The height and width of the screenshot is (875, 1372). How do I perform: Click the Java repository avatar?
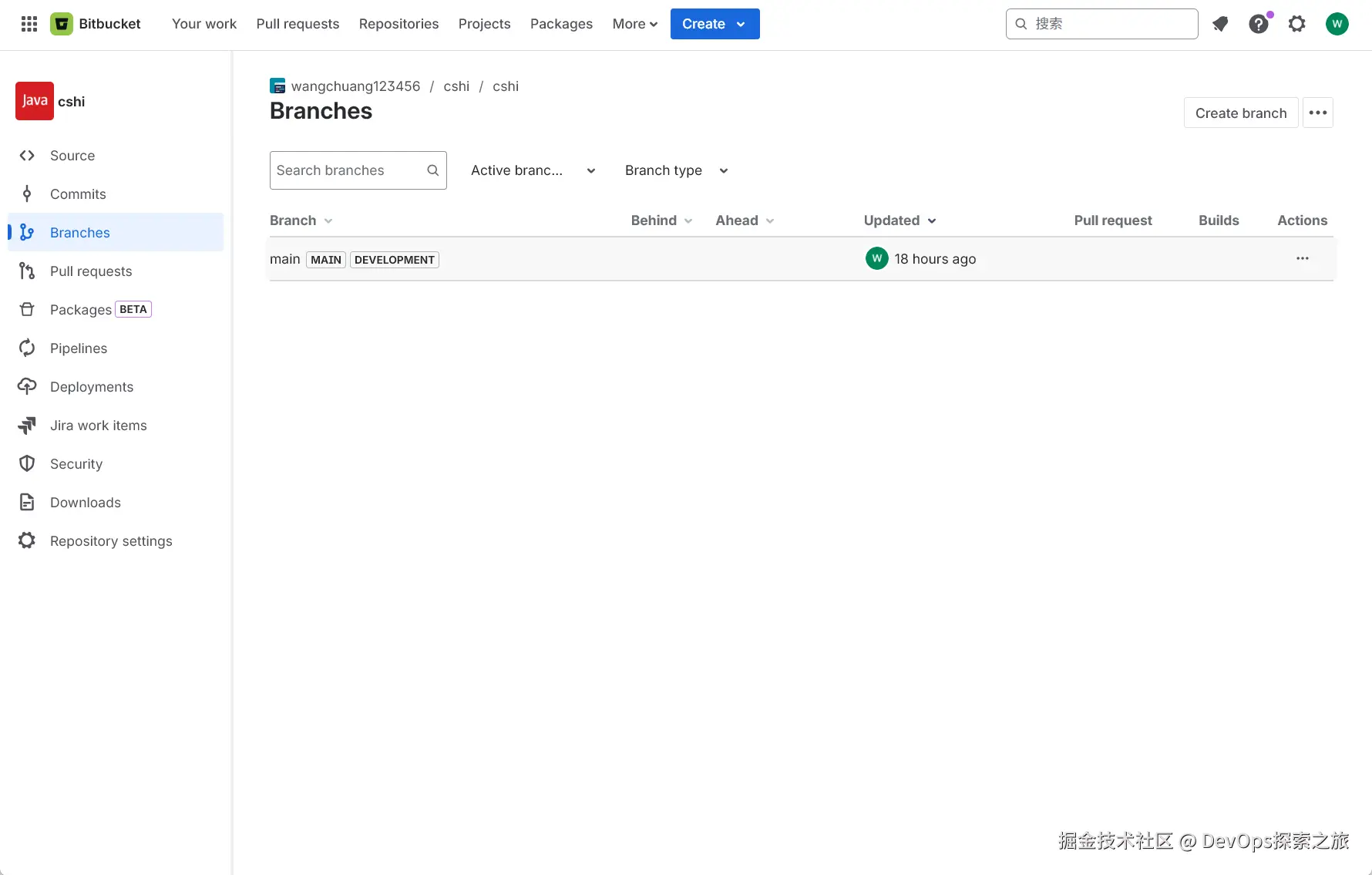click(35, 101)
